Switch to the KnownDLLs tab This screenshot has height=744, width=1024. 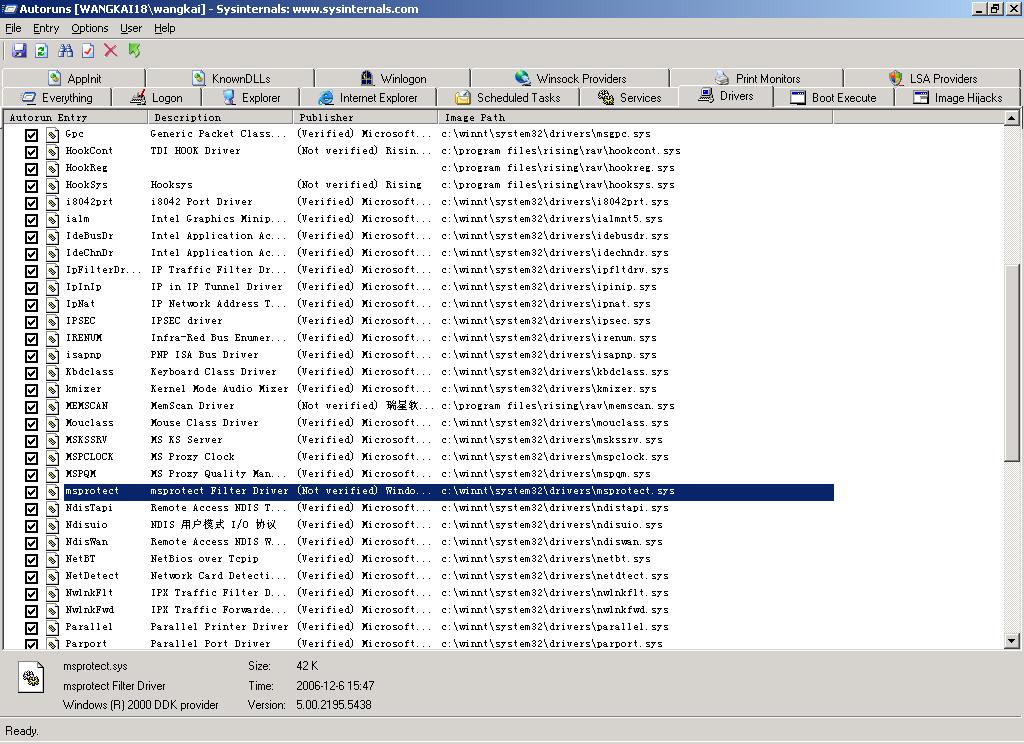click(x=231, y=78)
